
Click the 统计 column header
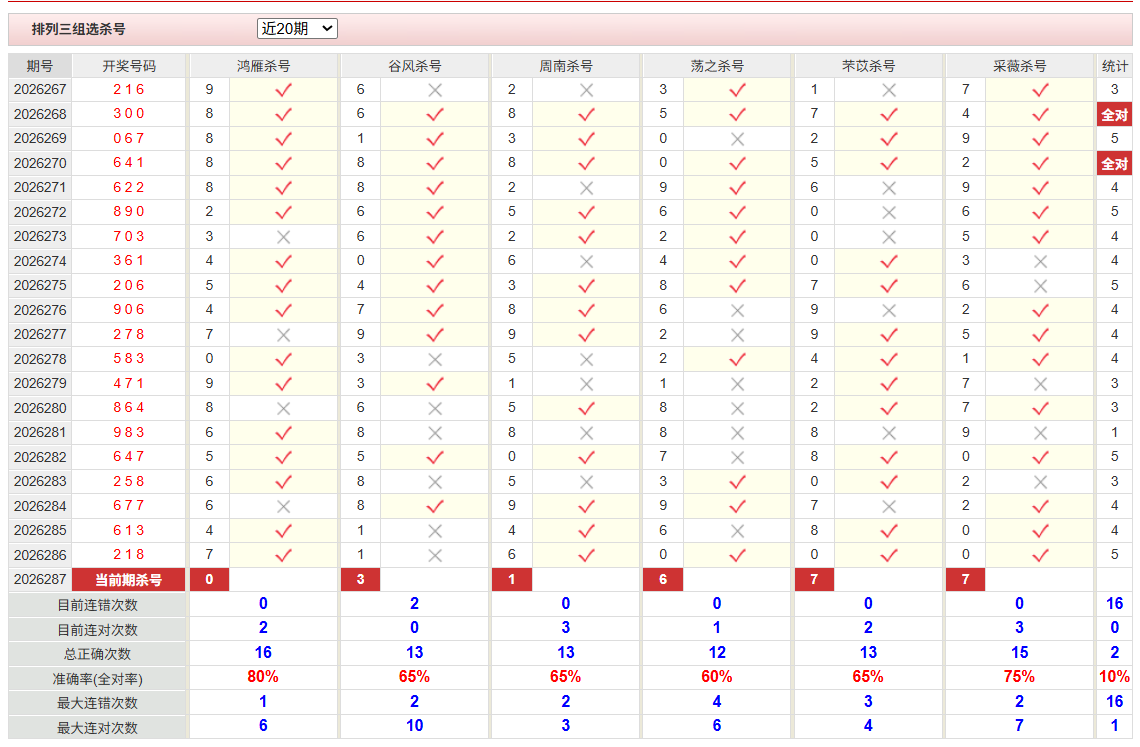click(1115, 66)
